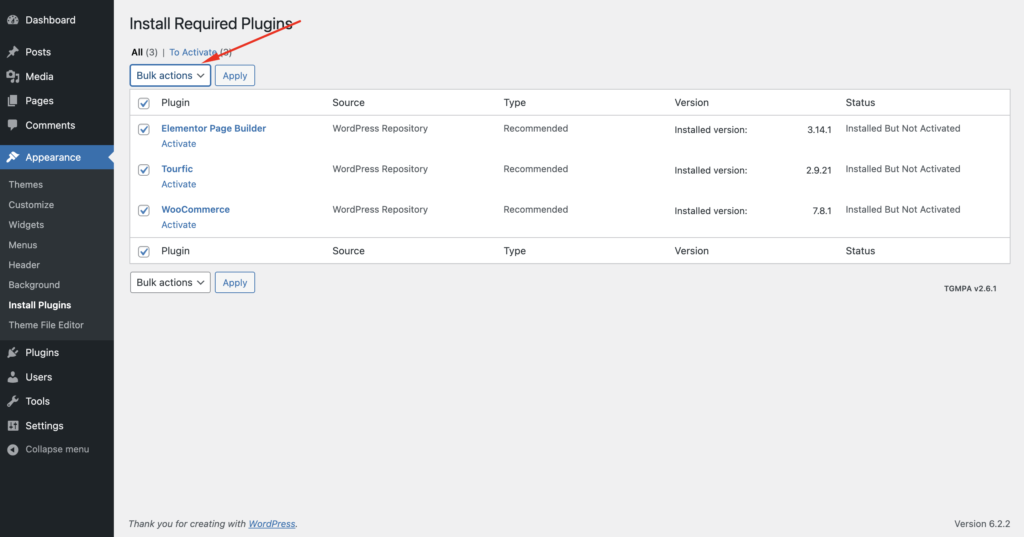The height and width of the screenshot is (537, 1024).
Task: Click the Users person icon
Action: [12, 377]
